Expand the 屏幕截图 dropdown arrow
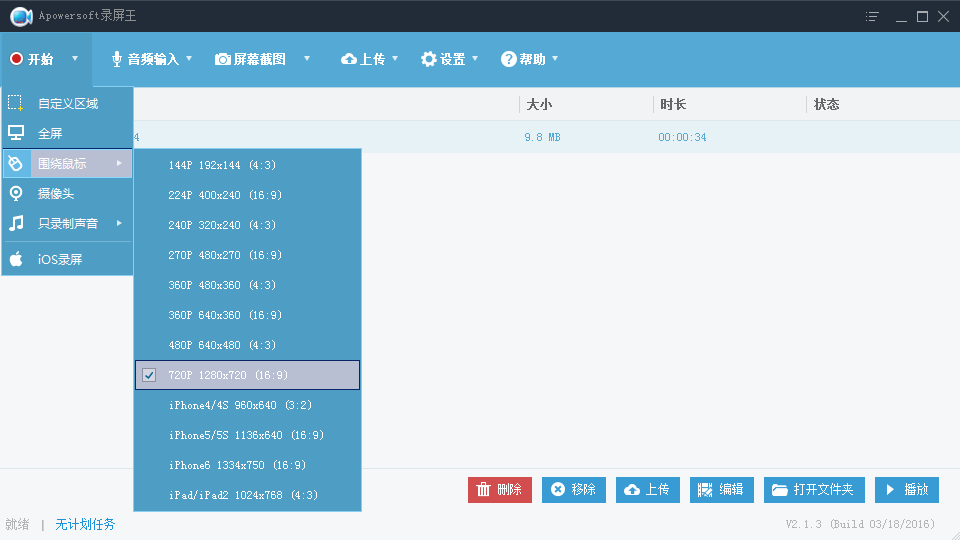Image resolution: width=960 pixels, height=540 pixels. coord(307,59)
